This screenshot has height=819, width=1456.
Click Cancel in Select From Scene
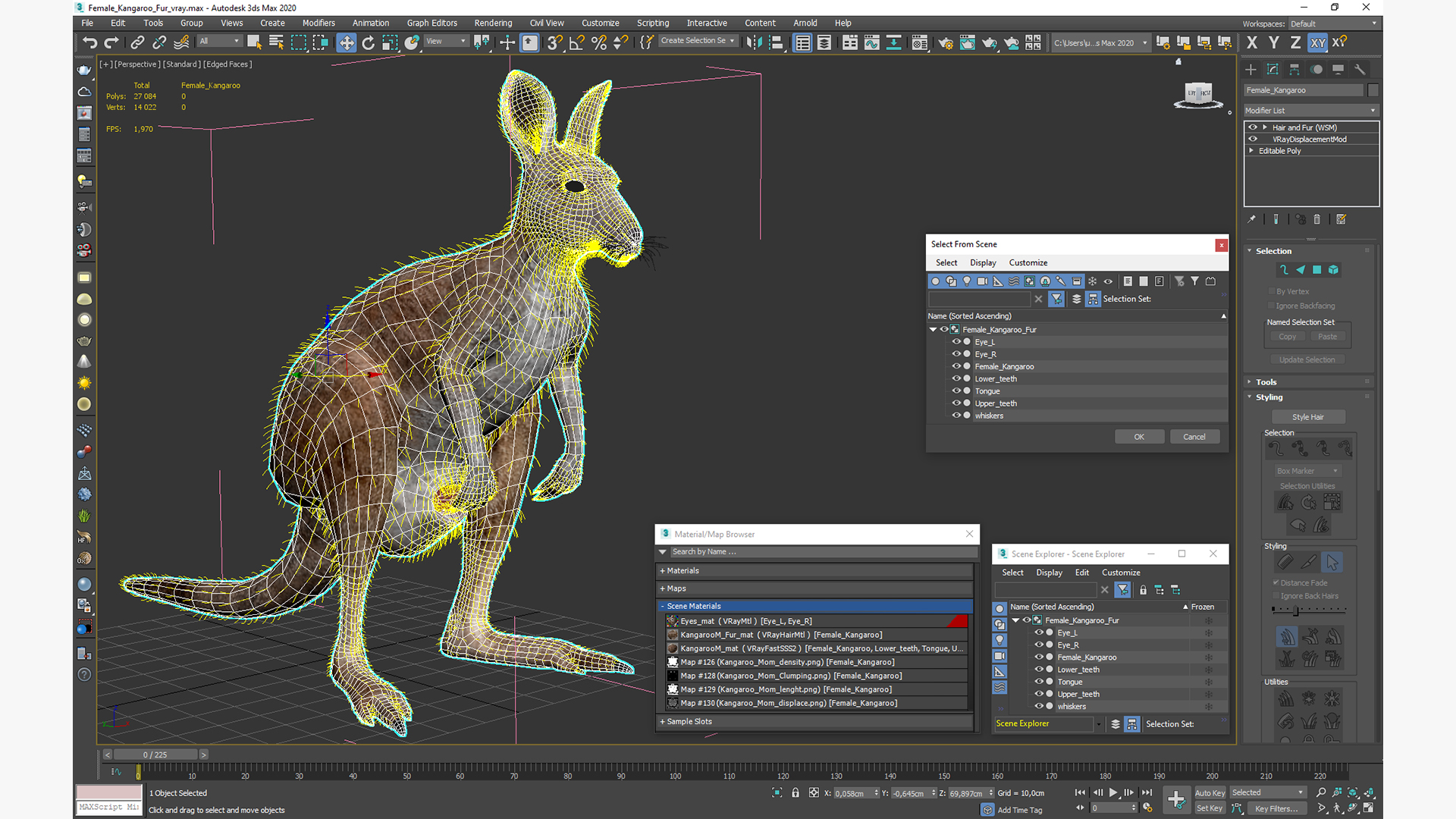tap(1194, 437)
